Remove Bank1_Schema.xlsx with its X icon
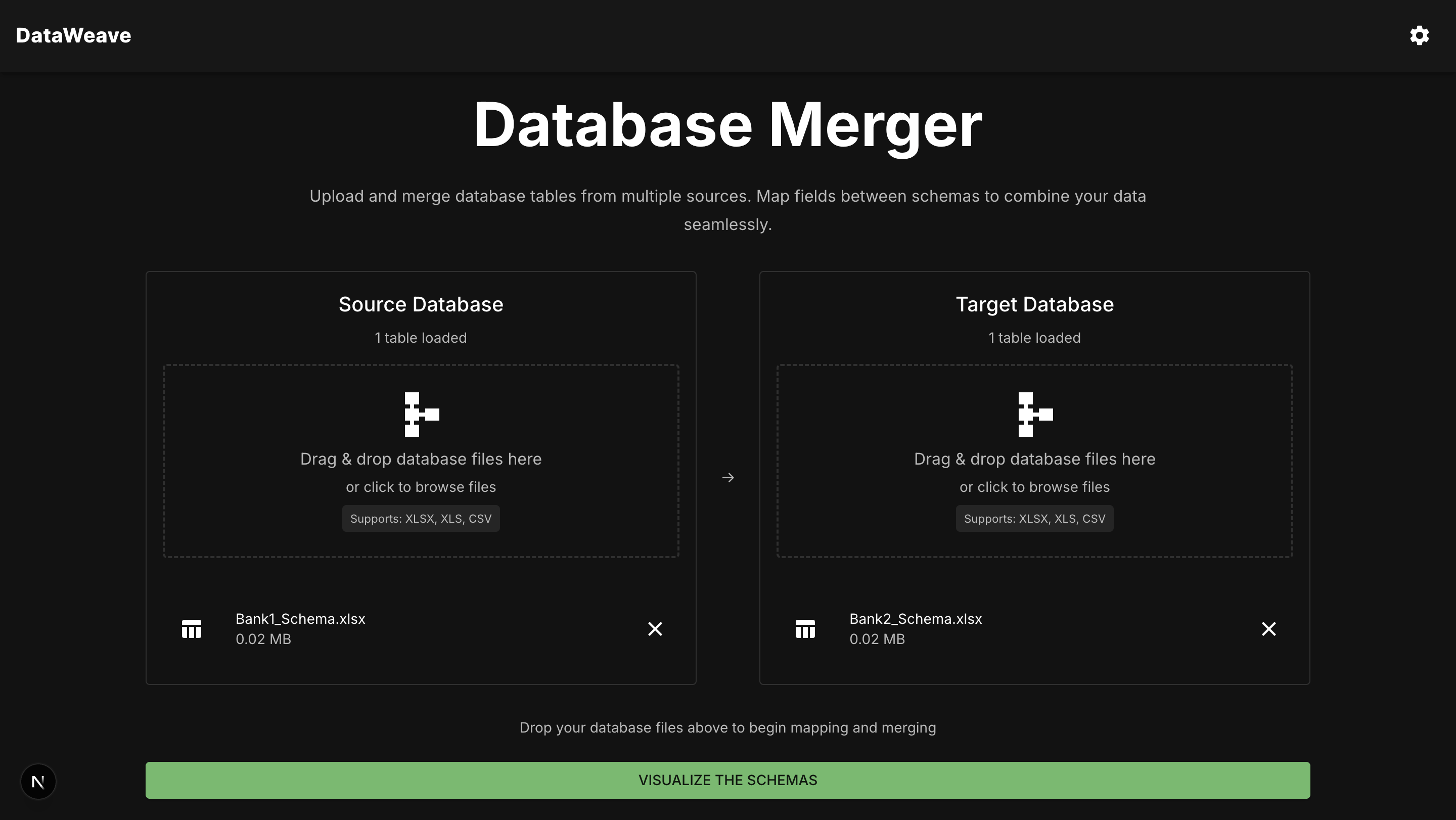The height and width of the screenshot is (820, 1456). pyautogui.click(x=655, y=628)
